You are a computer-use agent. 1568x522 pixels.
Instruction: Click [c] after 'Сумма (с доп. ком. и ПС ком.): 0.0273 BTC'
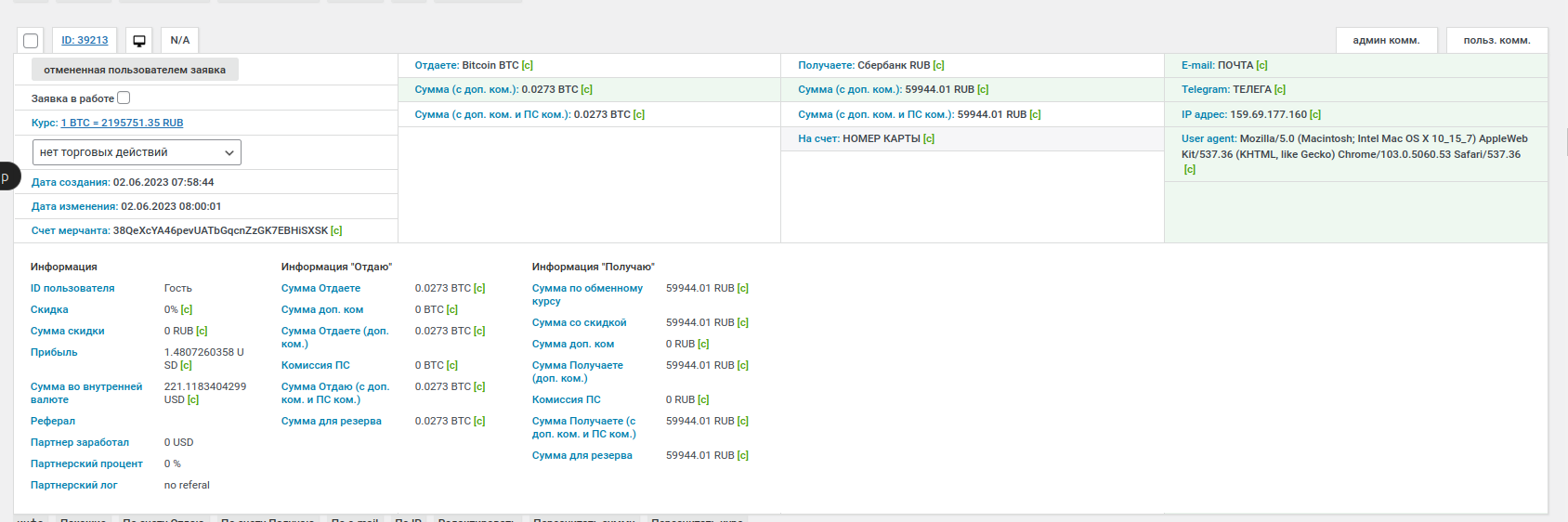pyautogui.click(x=639, y=114)
